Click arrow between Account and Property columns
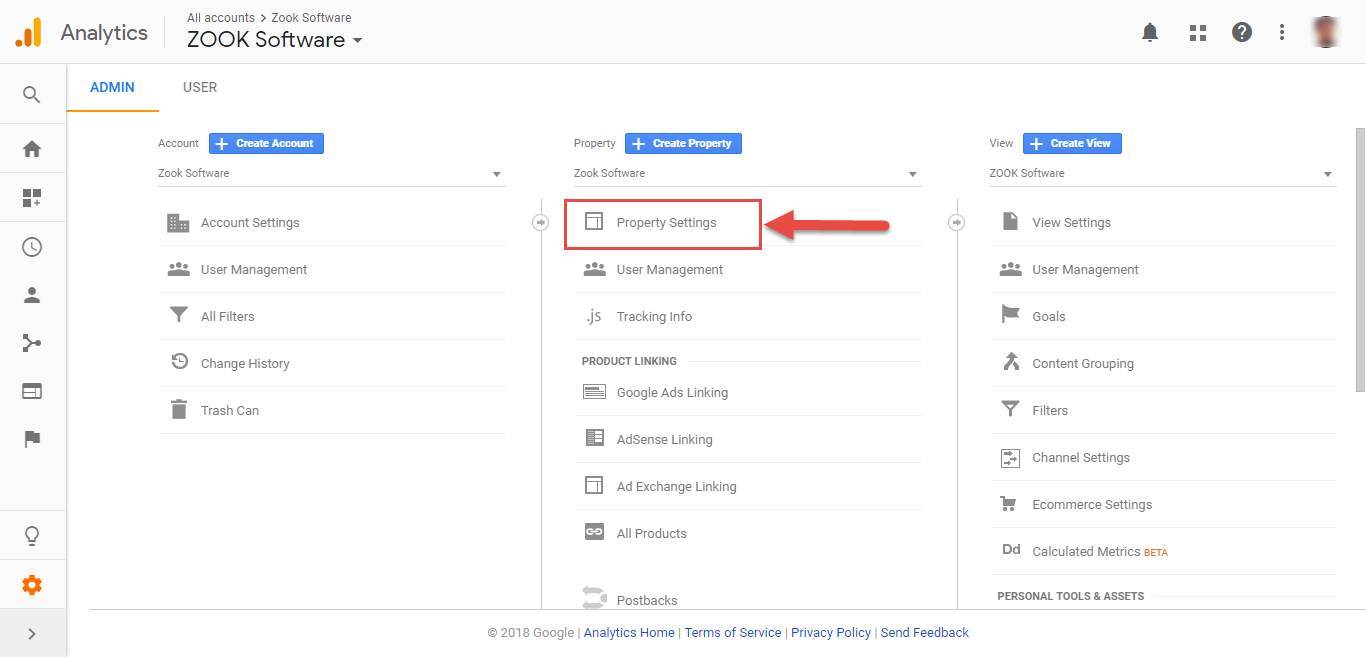Image resolution: width=1366 pixels, height=657 pixels. (x=541, y=223)
